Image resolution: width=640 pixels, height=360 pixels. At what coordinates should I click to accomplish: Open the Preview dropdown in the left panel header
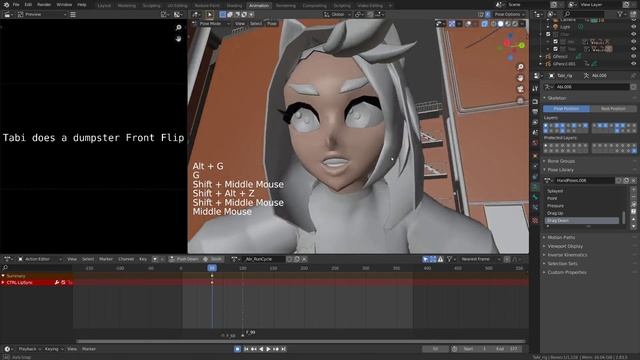[42, 14]
